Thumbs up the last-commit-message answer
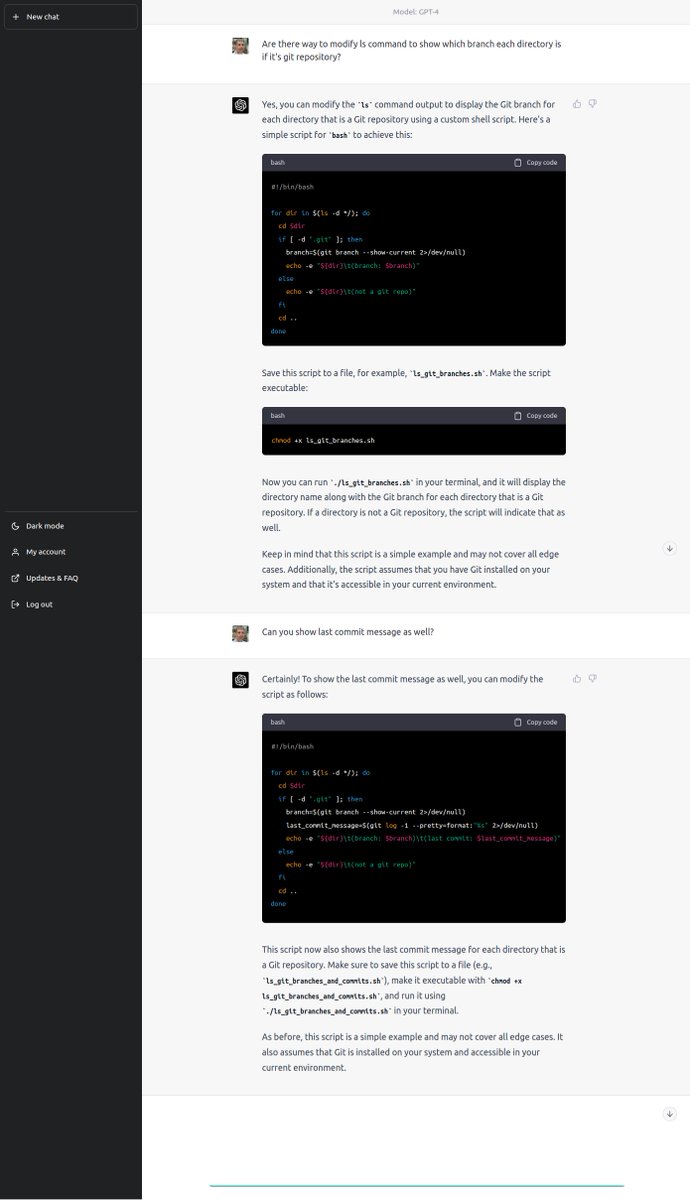 (x=577, y=679)
